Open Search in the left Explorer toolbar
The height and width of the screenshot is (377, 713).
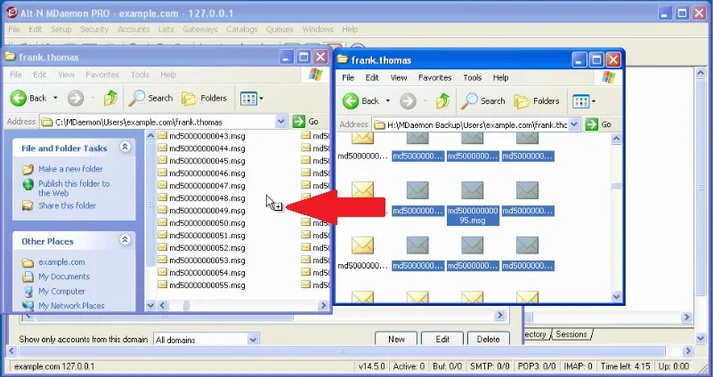[x=151, y=98]
